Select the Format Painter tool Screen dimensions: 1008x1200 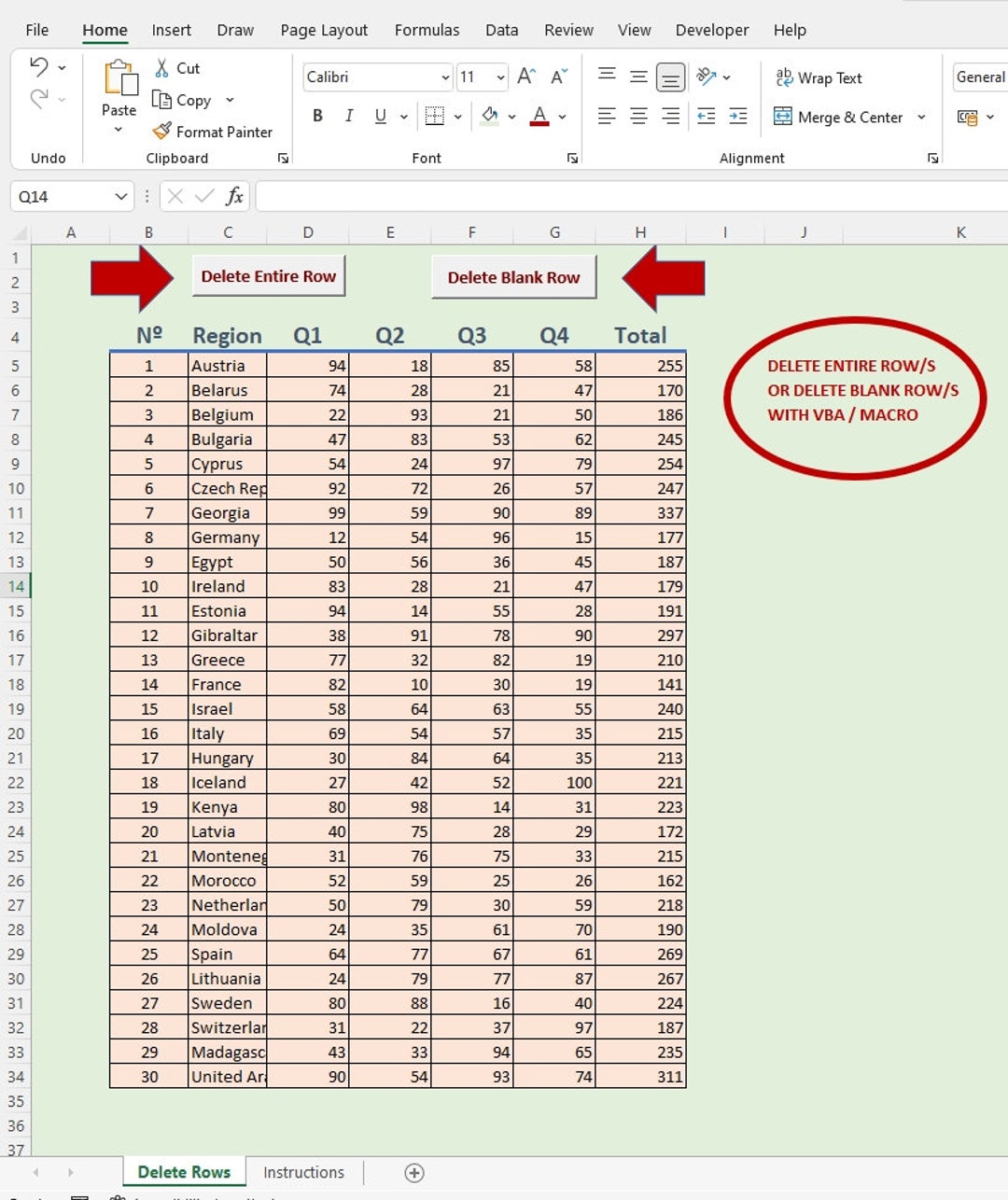(x=213, y=132)
